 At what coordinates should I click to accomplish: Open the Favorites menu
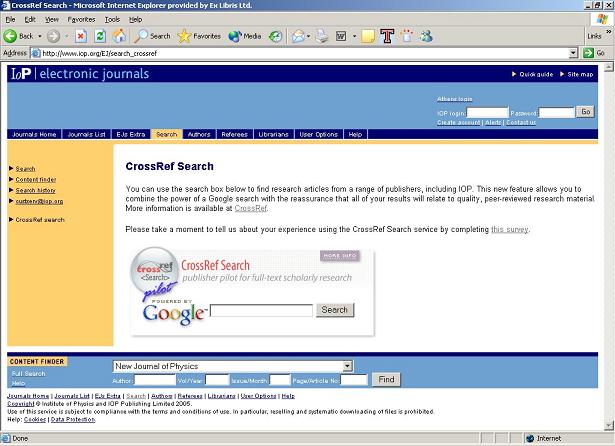click(81, 19)
